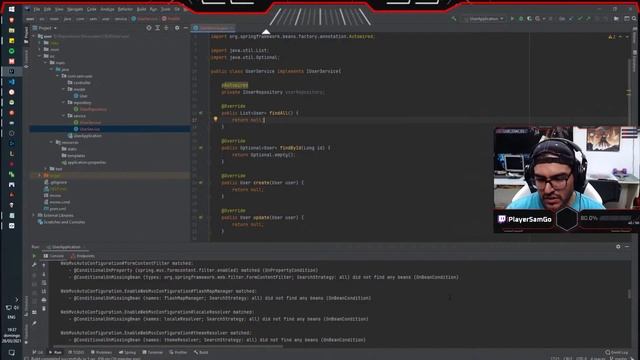This screenshot has height=360, width=640.
Task: Open the Terminal tool window button
Action: (x=153, y=352)
